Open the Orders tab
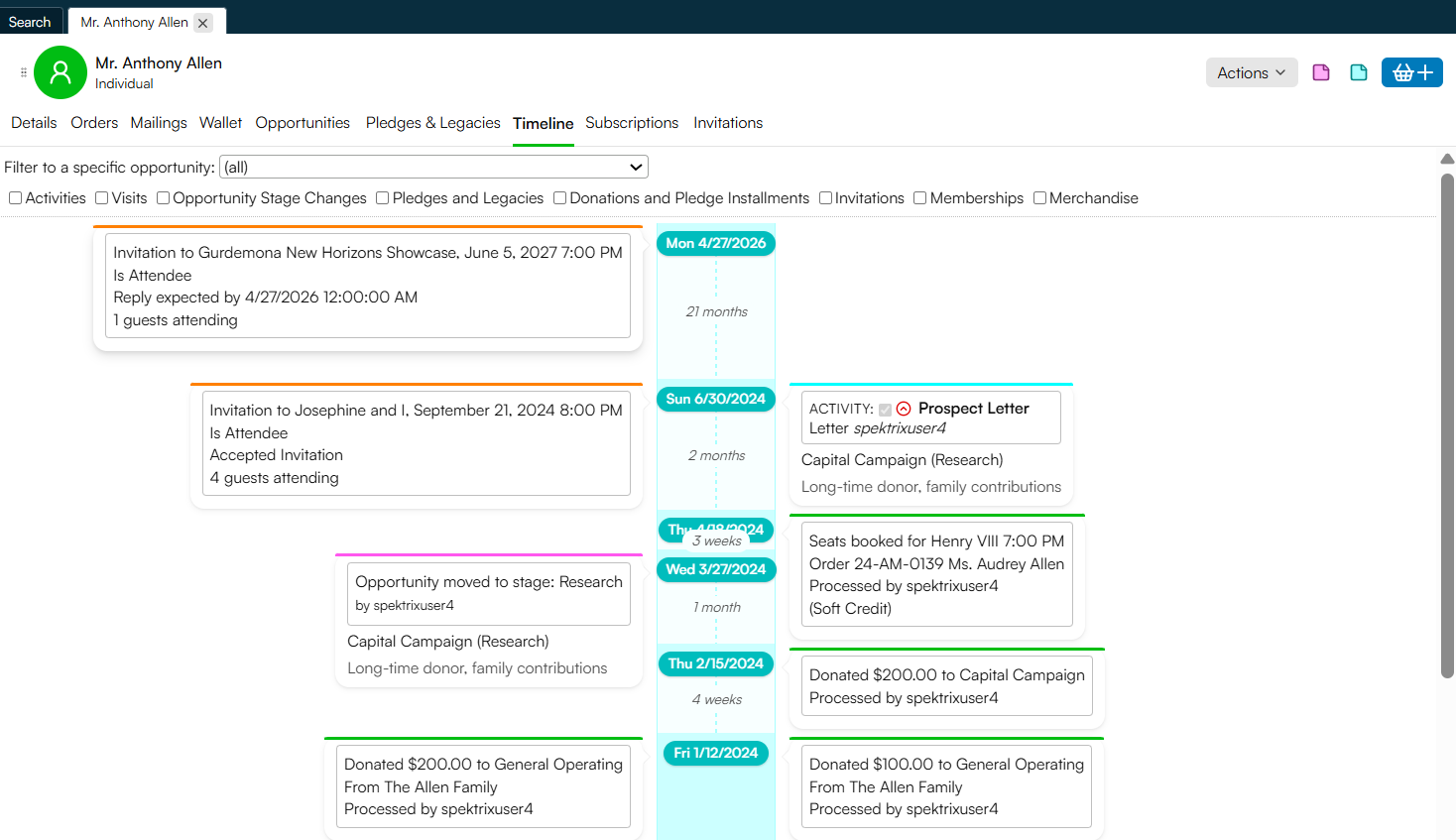Image resolution: width=1456 pixels, height=840 pixels. click(94, 123)
